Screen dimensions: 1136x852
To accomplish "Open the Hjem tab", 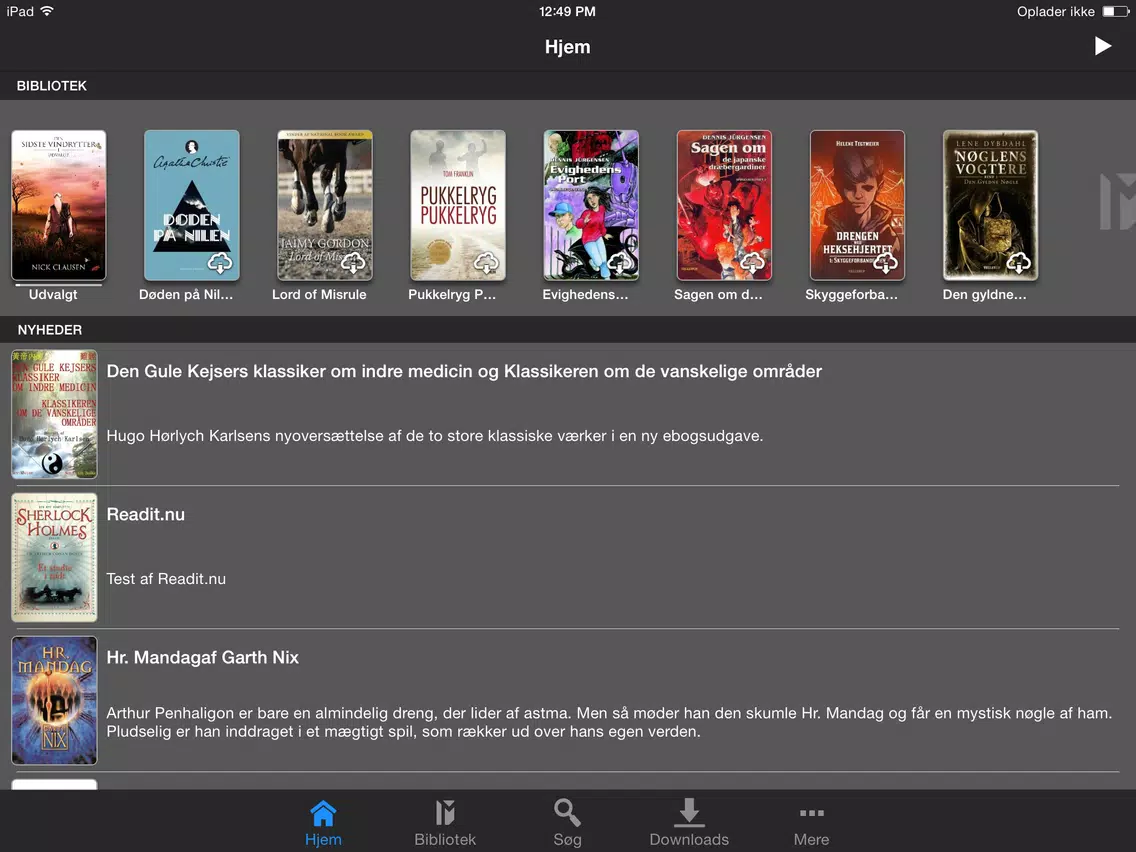I will (323, 823).
